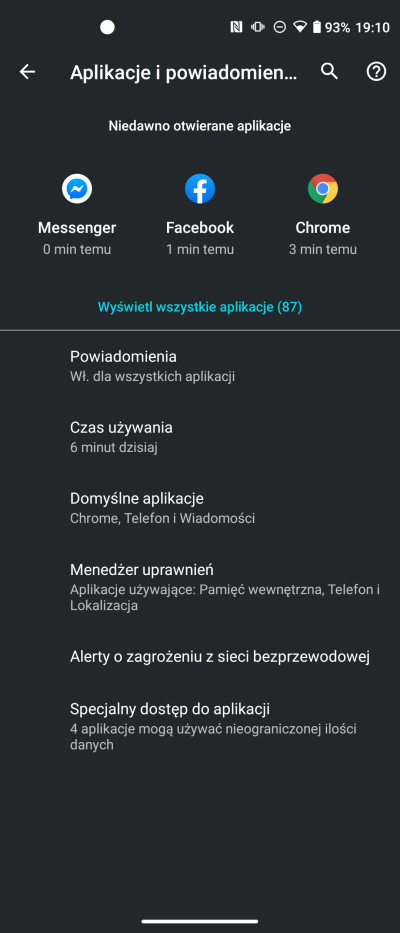This screenshot has width=400, height=933.
Task: Tap the Wi-Fi status icon
Action: point(300,27)
